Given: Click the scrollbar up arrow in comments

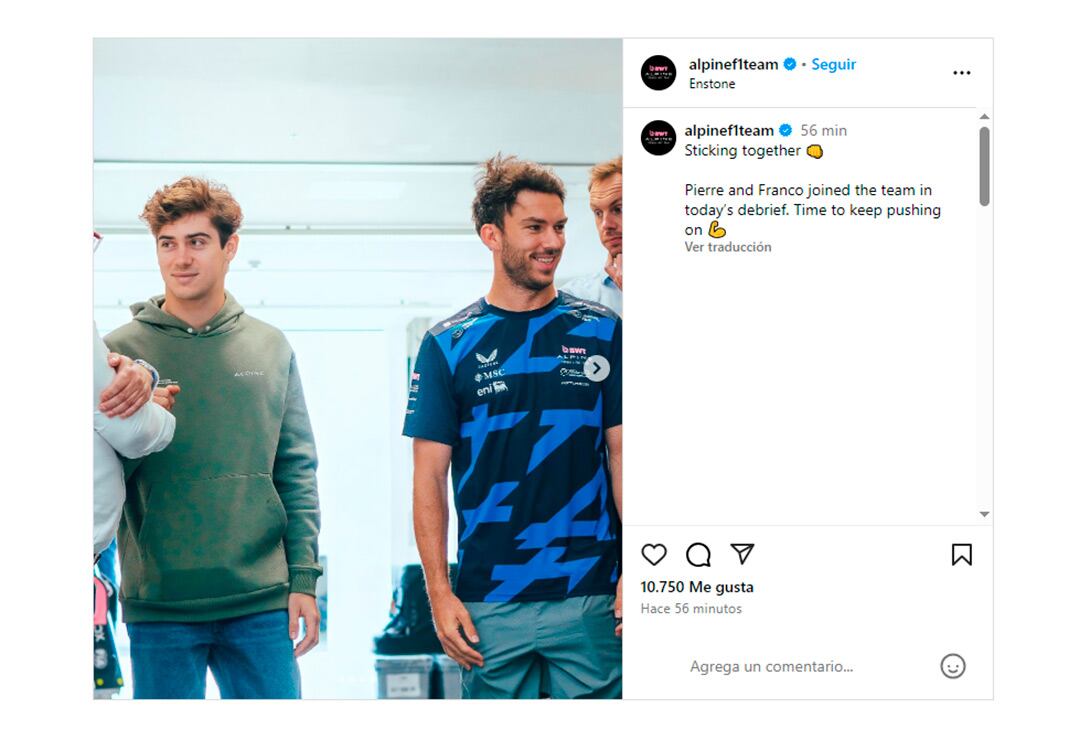Looking at the screenshot, I should [984, 117].
